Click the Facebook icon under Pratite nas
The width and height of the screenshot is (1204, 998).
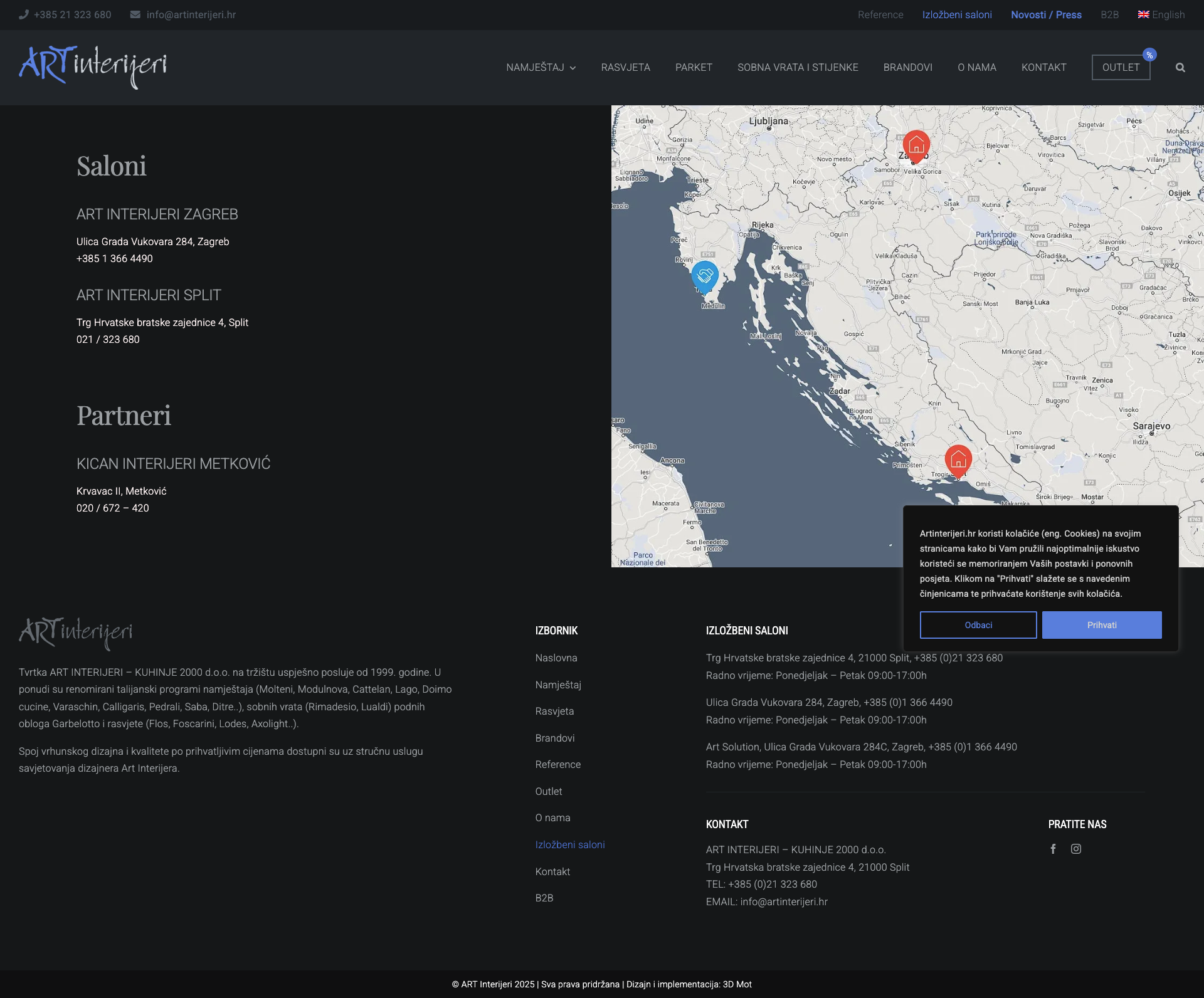[1053, 849]
